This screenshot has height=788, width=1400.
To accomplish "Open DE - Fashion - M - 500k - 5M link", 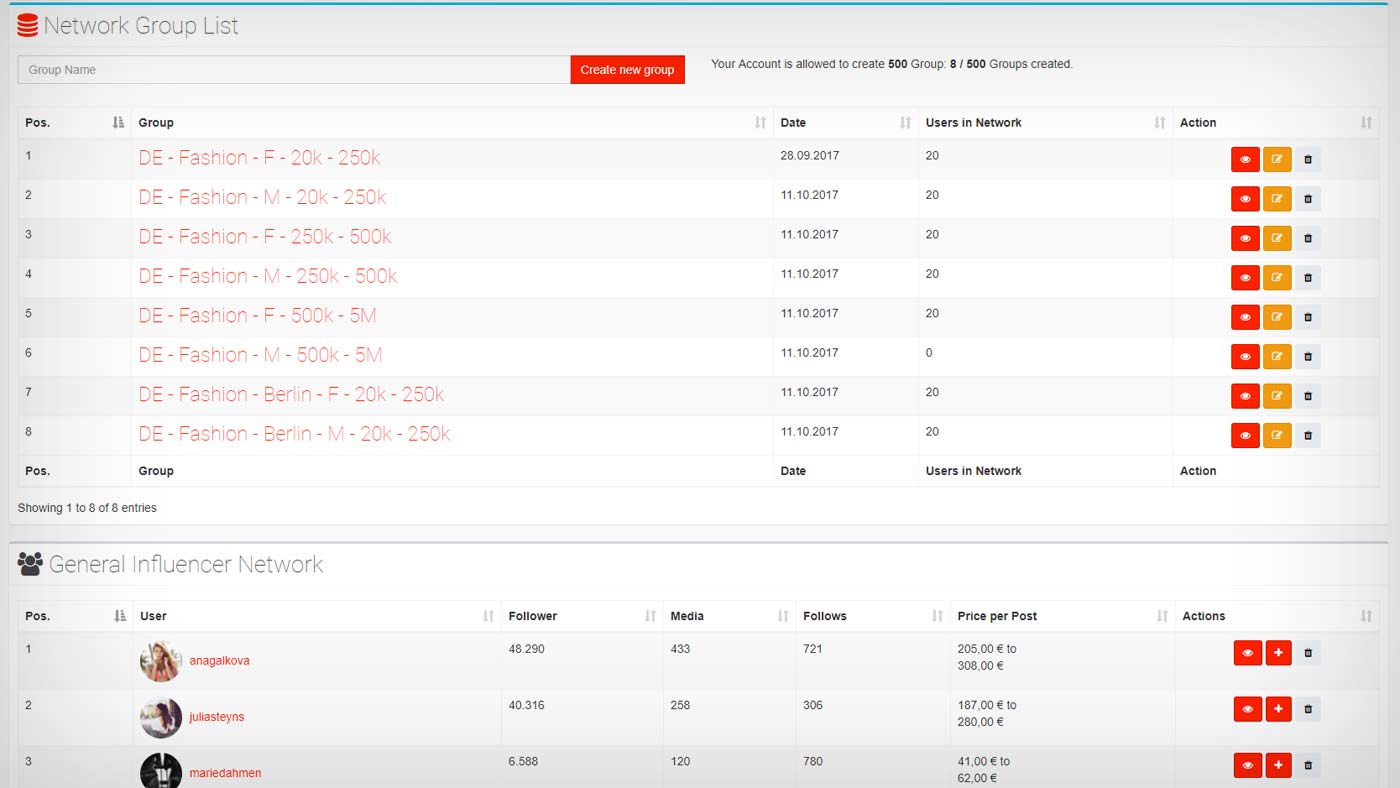I will [x=260, y=355].
